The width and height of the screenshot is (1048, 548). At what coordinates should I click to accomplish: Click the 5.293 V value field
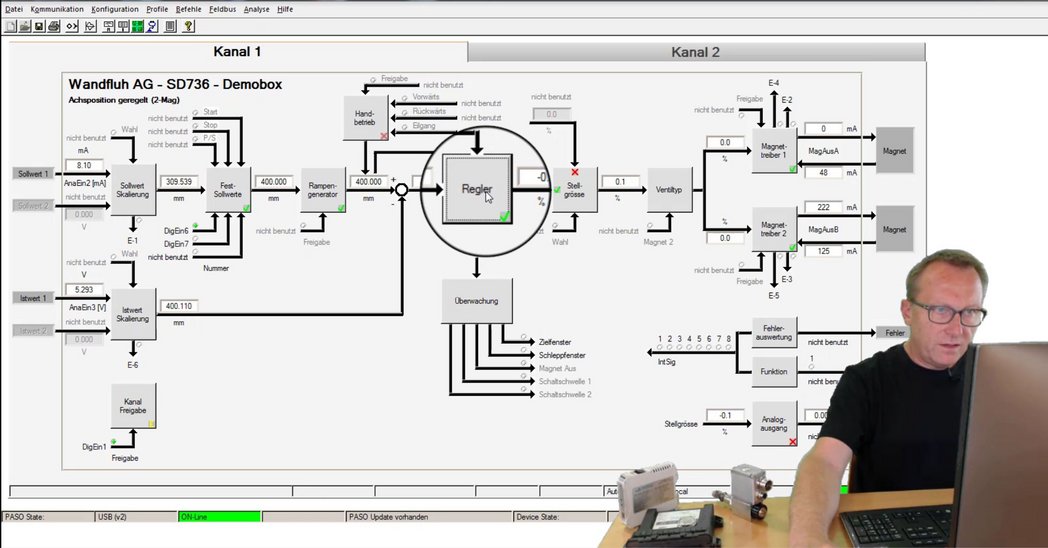click(84, 290)
